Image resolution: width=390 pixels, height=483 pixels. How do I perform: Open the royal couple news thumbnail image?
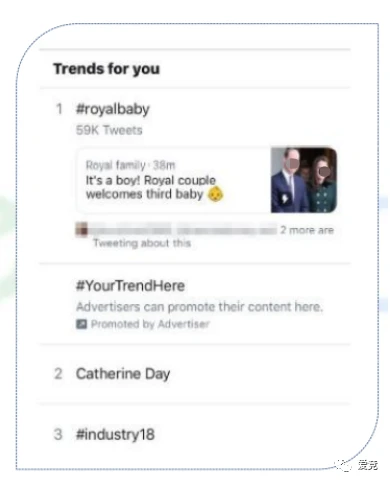pos(304,180)
